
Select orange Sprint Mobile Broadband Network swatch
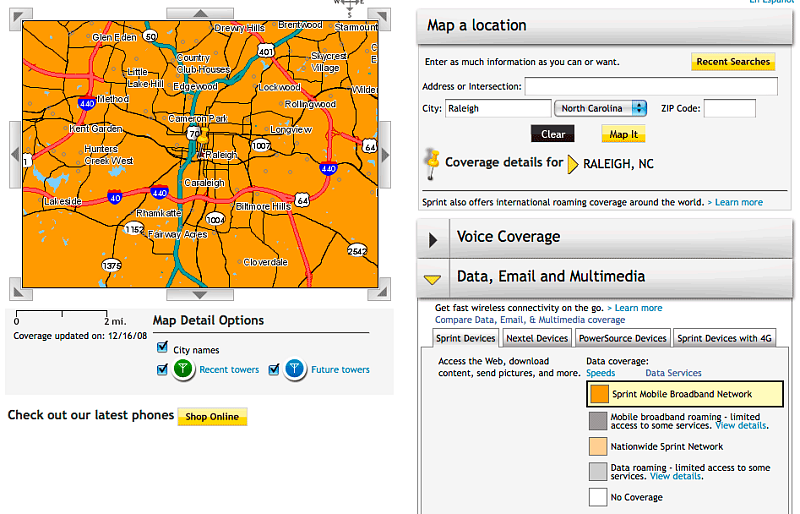click(599, 394)
